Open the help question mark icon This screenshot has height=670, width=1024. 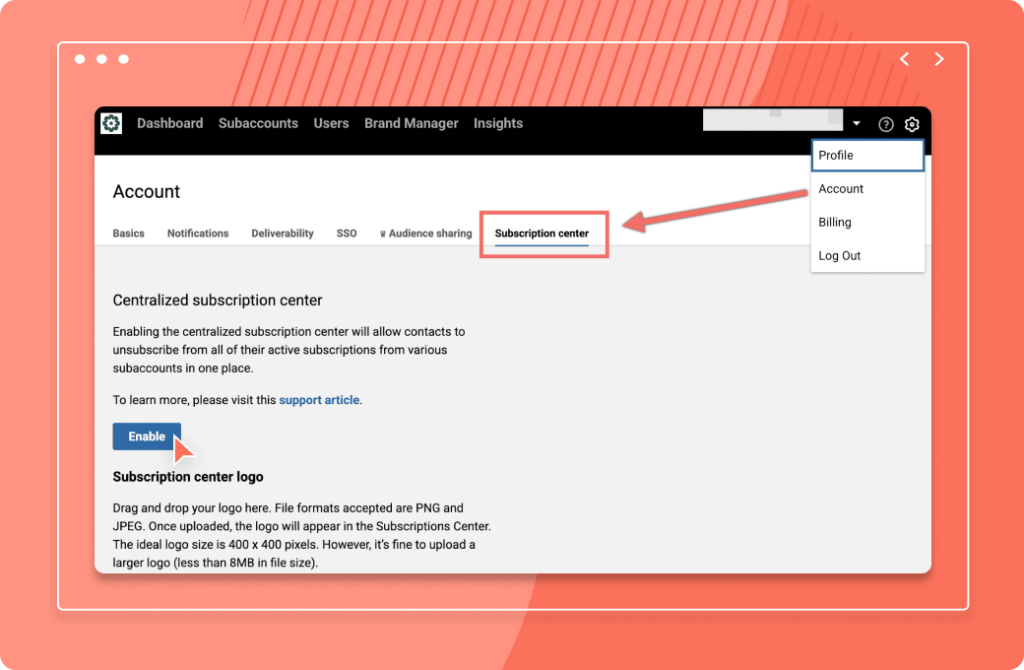point(886,124)
